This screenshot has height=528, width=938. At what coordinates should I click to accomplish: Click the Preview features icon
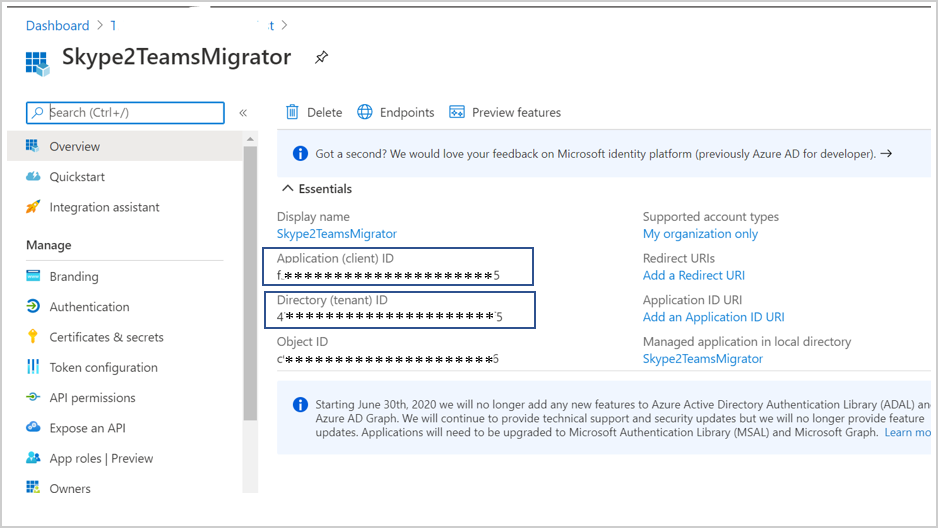[457, 112]
